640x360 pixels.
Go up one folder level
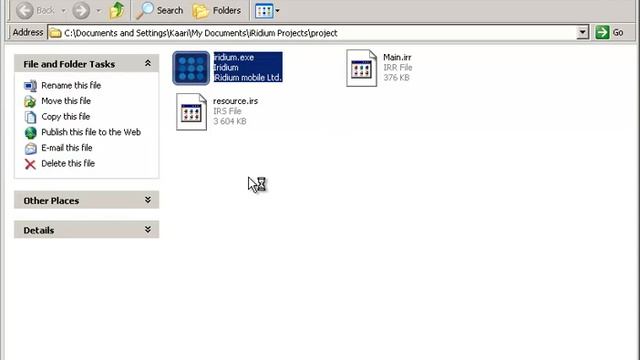[x=117, y=10]
